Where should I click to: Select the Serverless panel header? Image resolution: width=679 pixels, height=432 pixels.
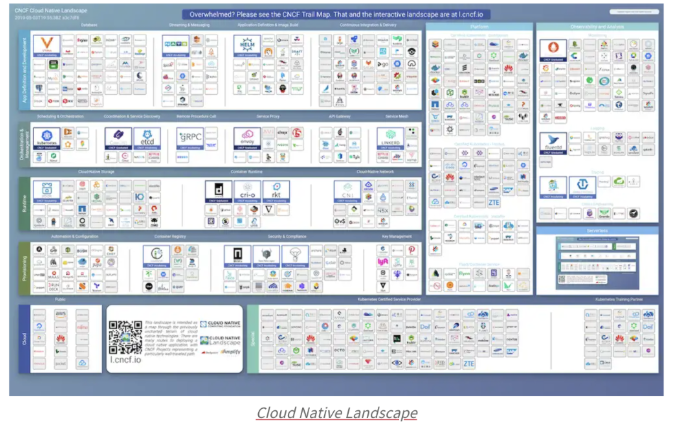(x=597, y=231)
